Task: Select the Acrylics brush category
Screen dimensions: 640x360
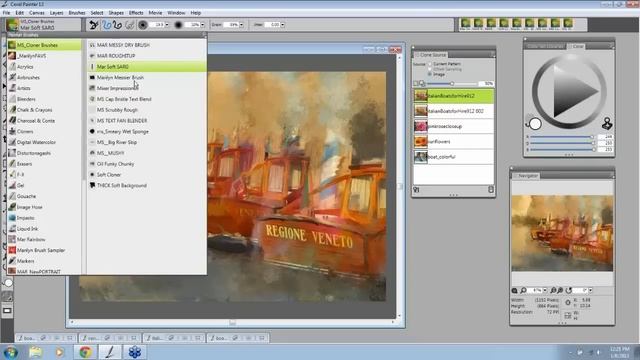Action: tap(44, 67)
